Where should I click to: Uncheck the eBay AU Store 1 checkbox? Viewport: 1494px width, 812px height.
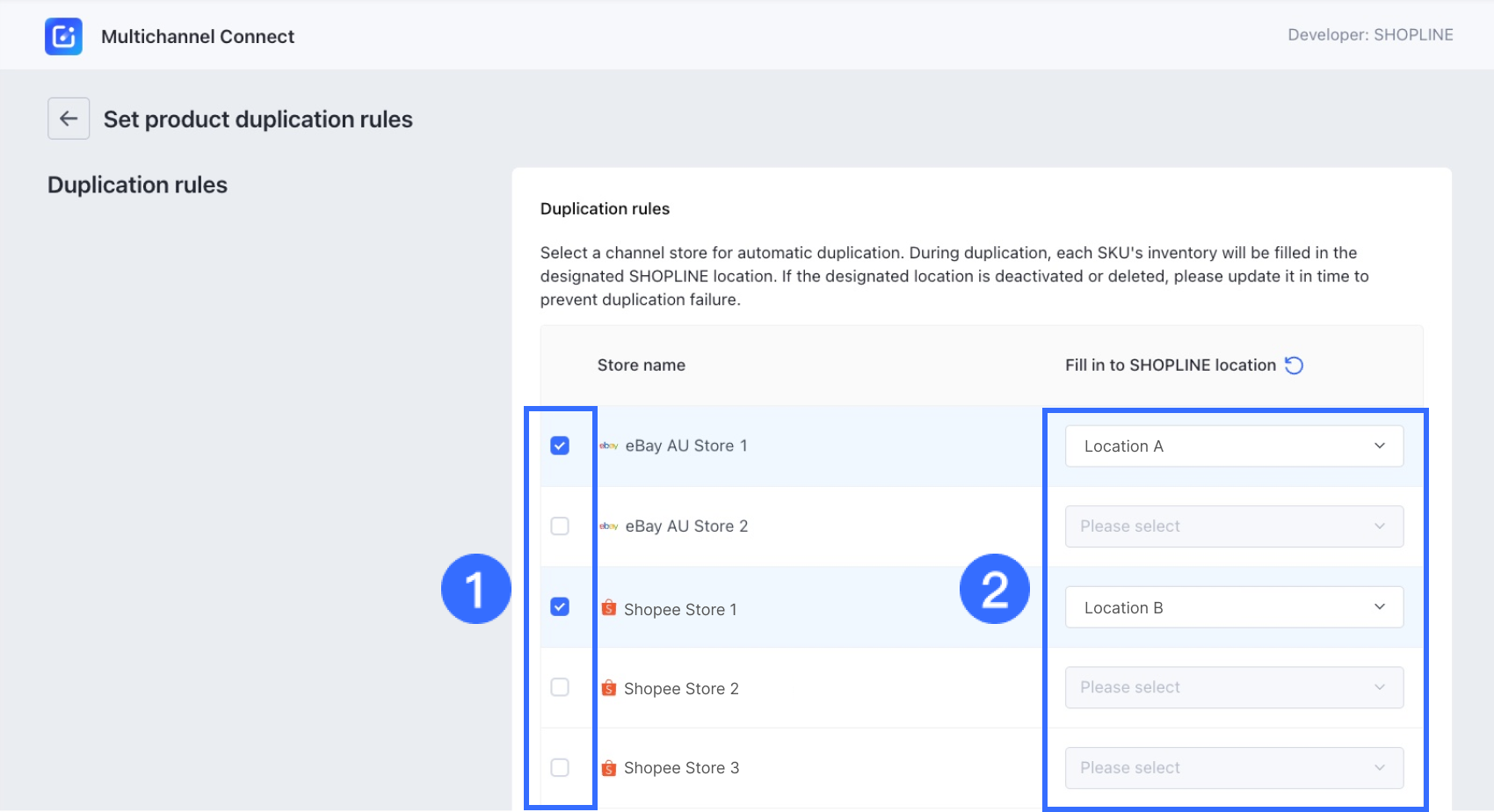[560, 446]
